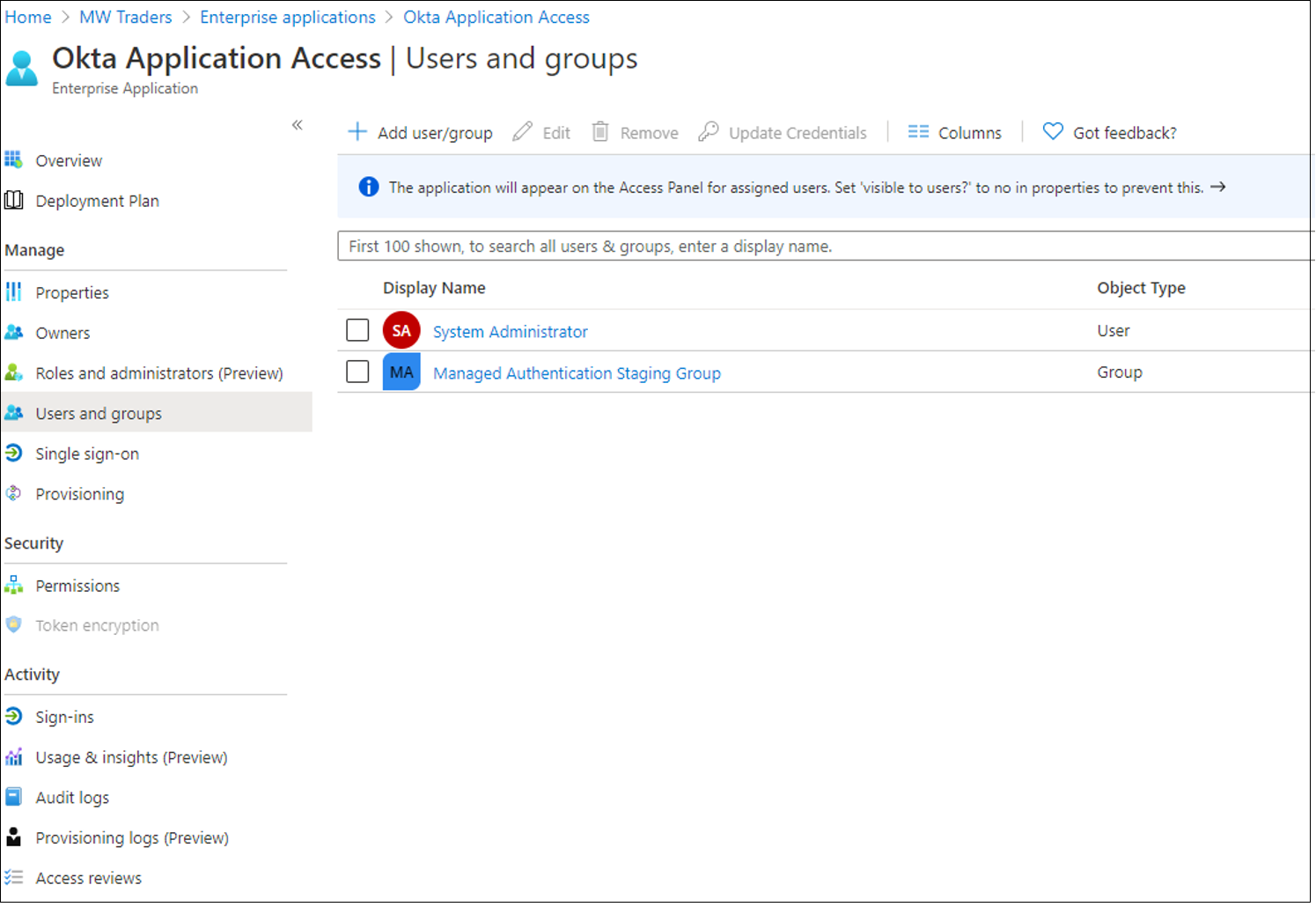
Task: Collapse the left navigation pane
Action: pos(298,125)
